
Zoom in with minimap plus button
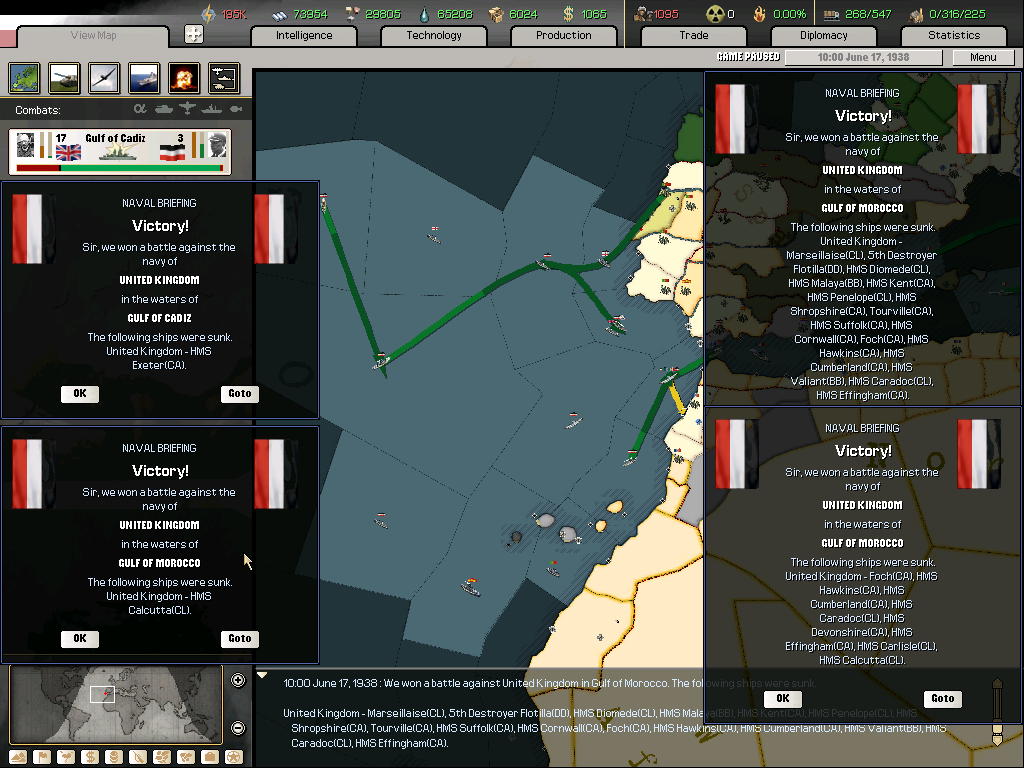coord(238,681)
